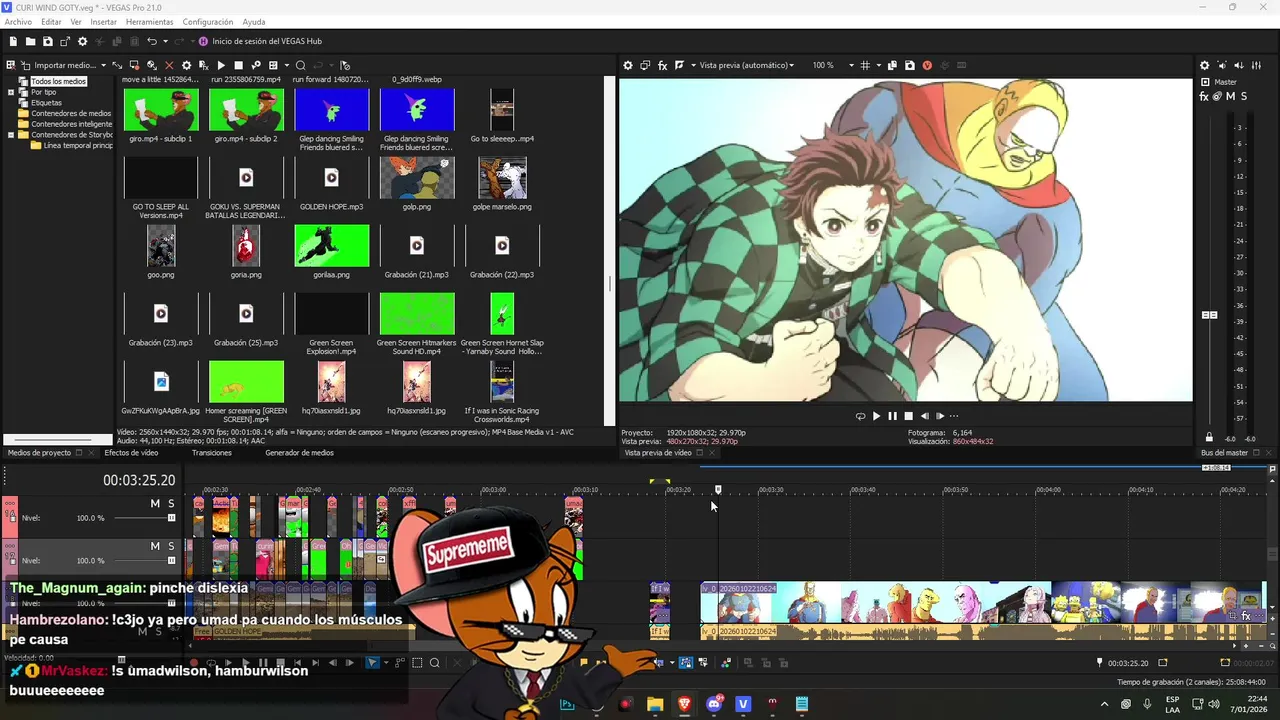Open media properties gear in project media toolbar
The height and width of the screenshot is (720, 1280).
[186, 65]
